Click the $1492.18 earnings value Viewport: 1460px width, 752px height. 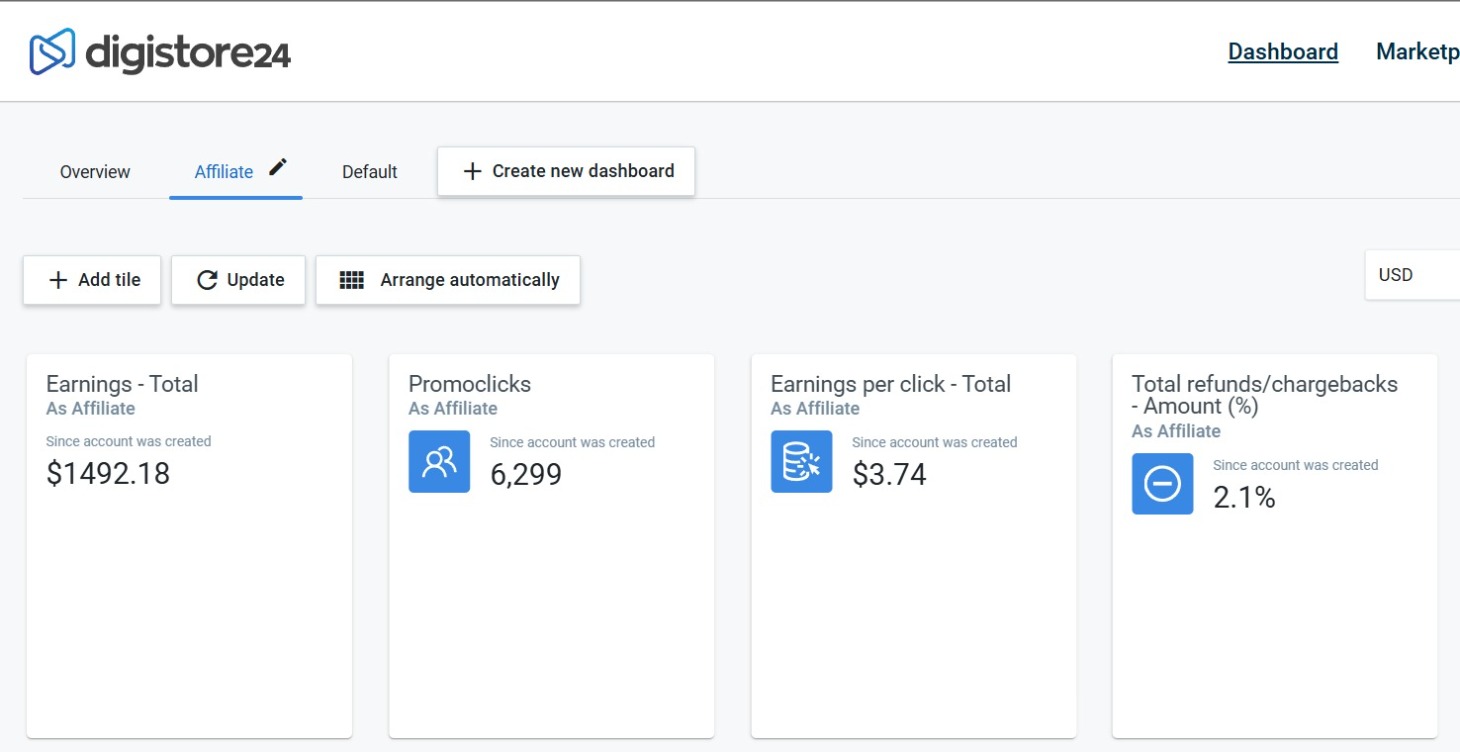108,473
